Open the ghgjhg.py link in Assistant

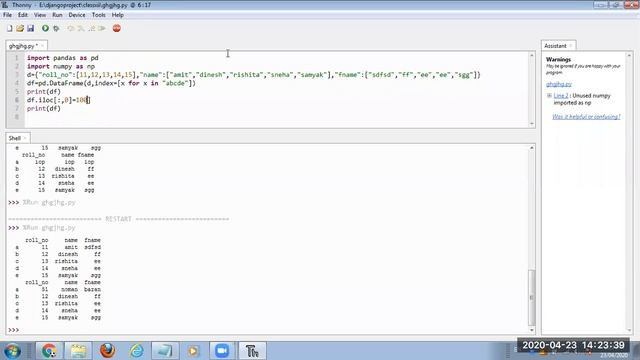click(x=559, y=84)
